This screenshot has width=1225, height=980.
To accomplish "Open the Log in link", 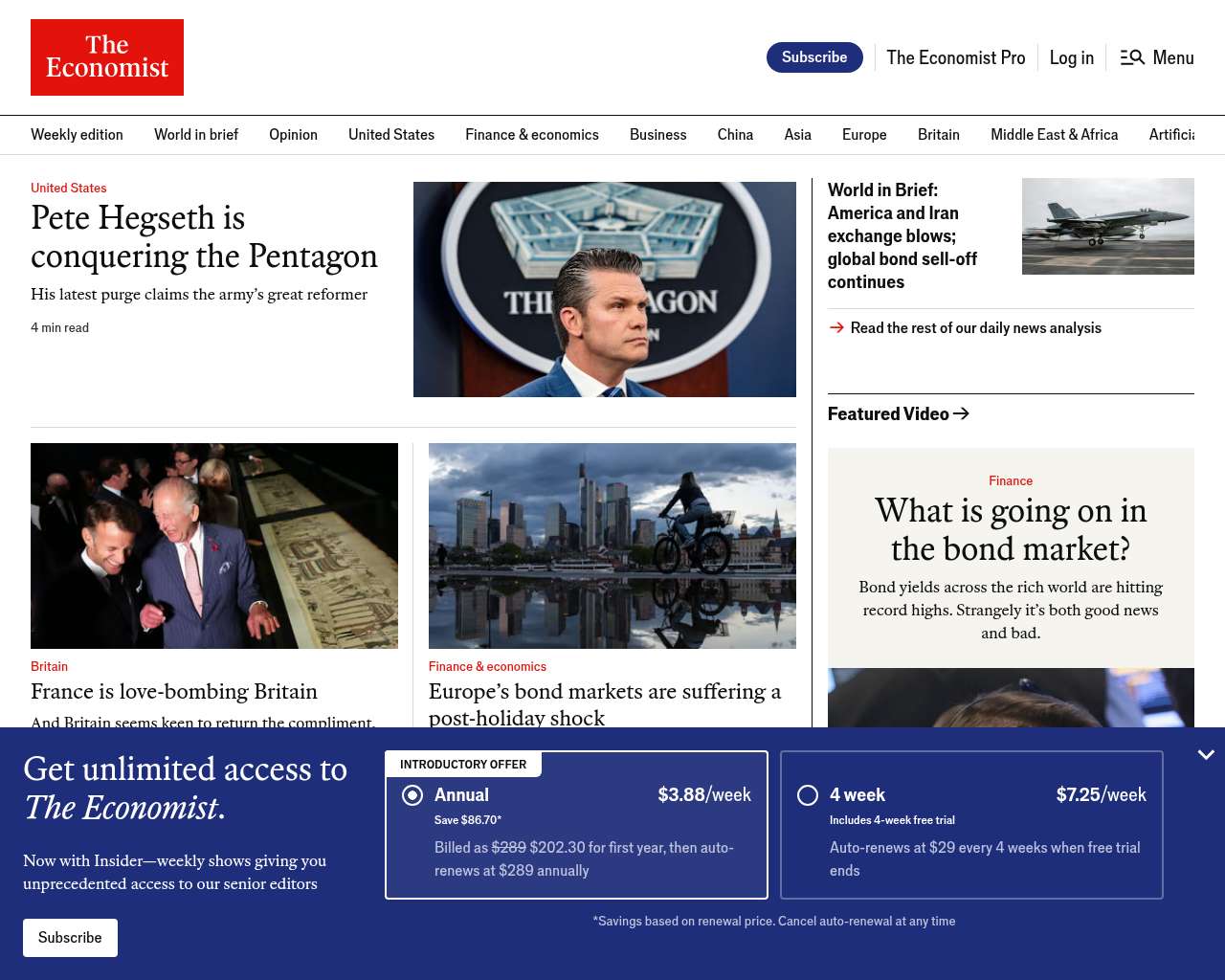I will 1072,57.
